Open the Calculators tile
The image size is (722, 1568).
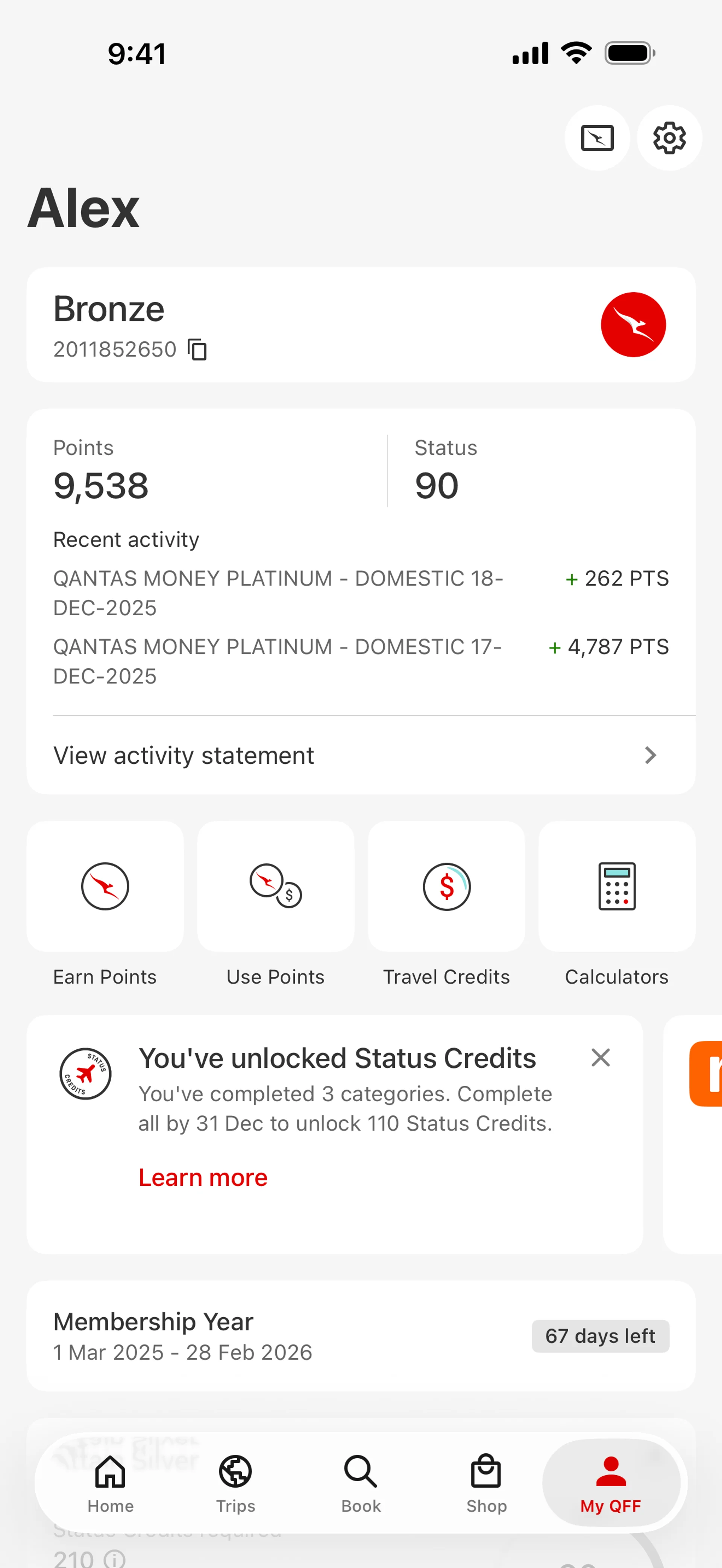[617, 886]
